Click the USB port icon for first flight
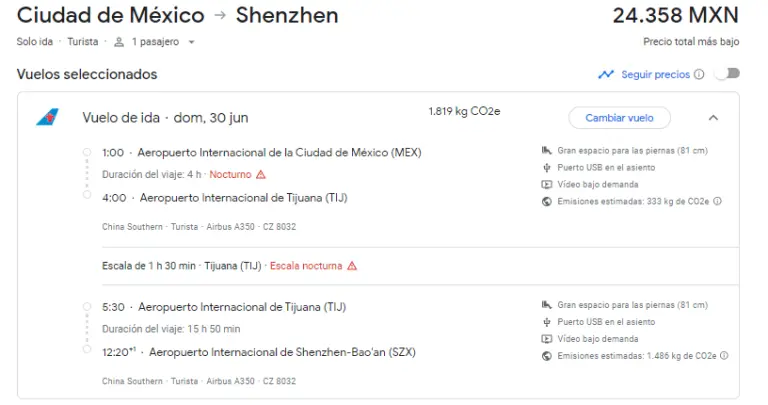The height and width of the screenshot is (405, 768). (x=547, y=167)
